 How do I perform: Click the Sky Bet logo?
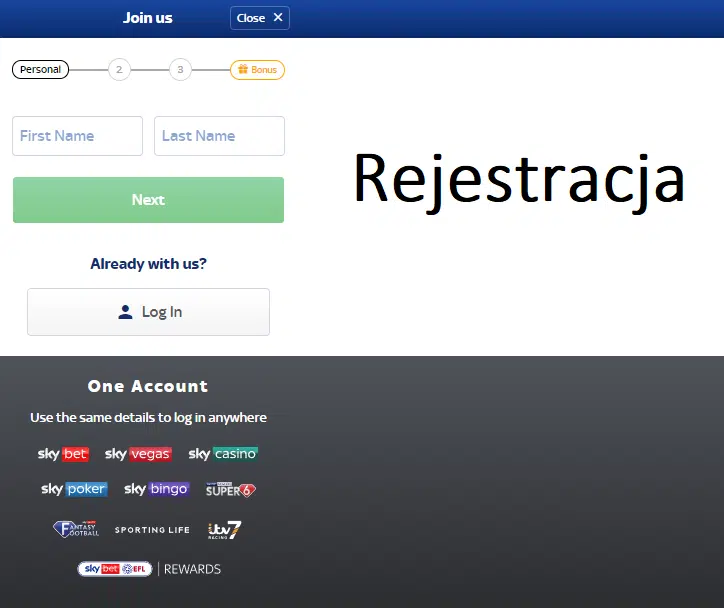pyautogui.click(x=63, y=454)
